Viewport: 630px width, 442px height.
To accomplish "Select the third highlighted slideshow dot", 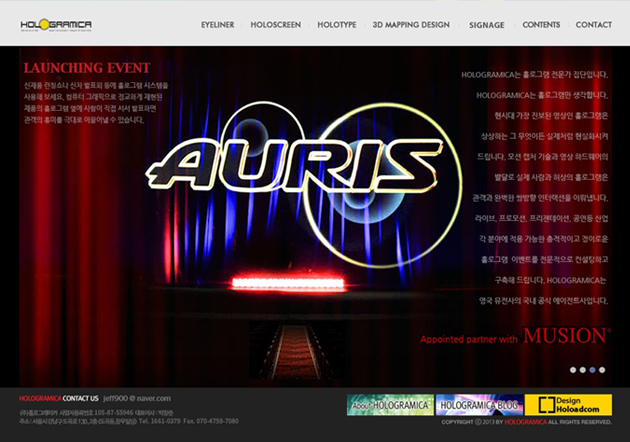I will pyautogui.click(x=592, y=370).
